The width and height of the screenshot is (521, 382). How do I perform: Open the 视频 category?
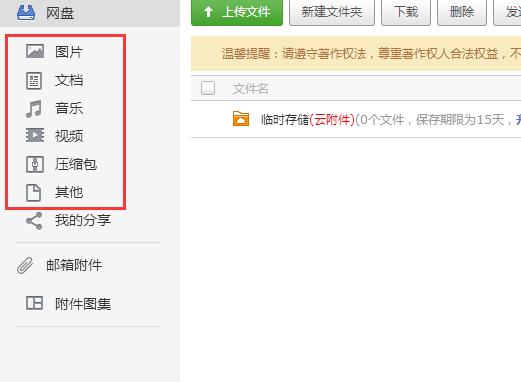69,136
